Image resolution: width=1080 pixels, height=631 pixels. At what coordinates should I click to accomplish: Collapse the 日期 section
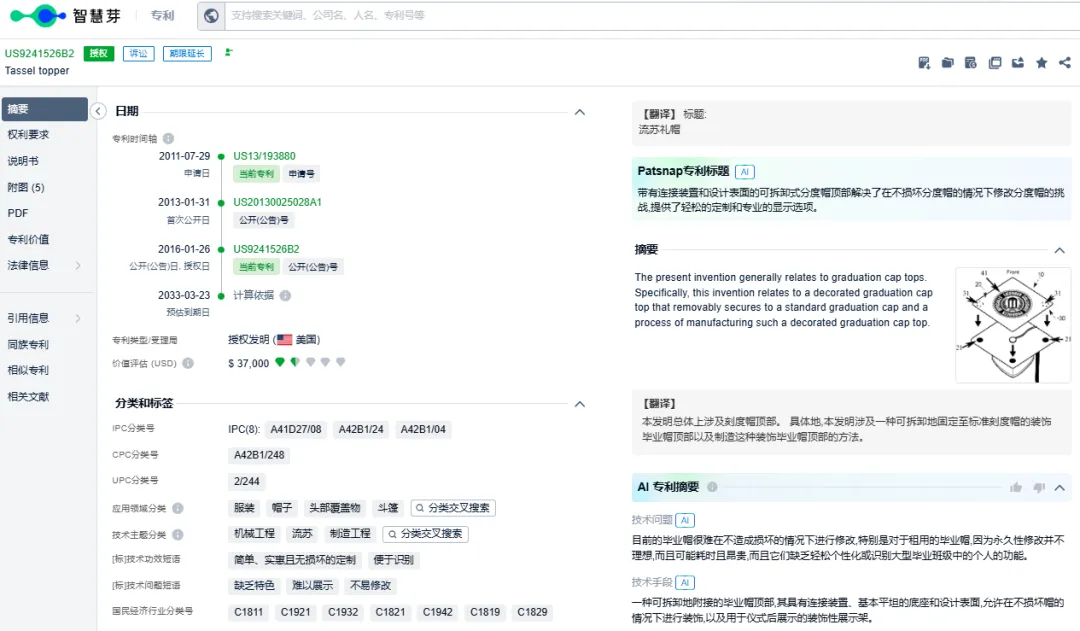click(x=580, y=112)
